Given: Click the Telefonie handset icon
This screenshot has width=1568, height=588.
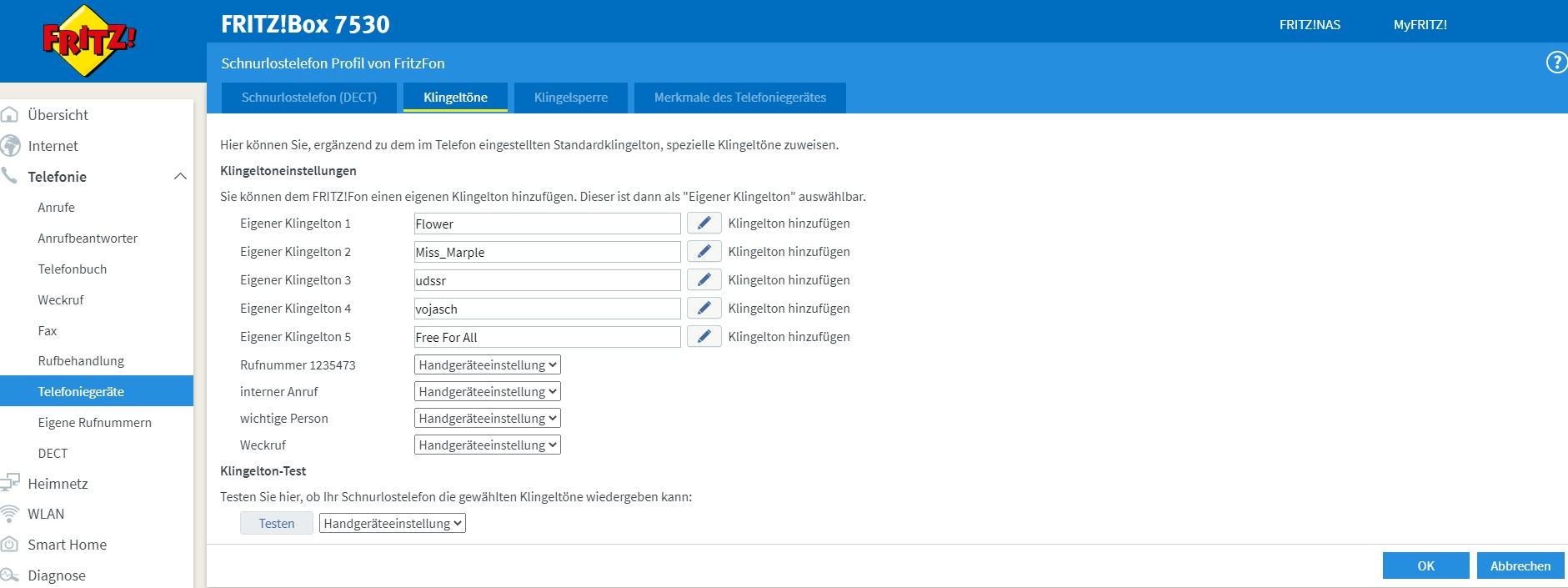Looking at the screenshot, I should coord(9,176).
